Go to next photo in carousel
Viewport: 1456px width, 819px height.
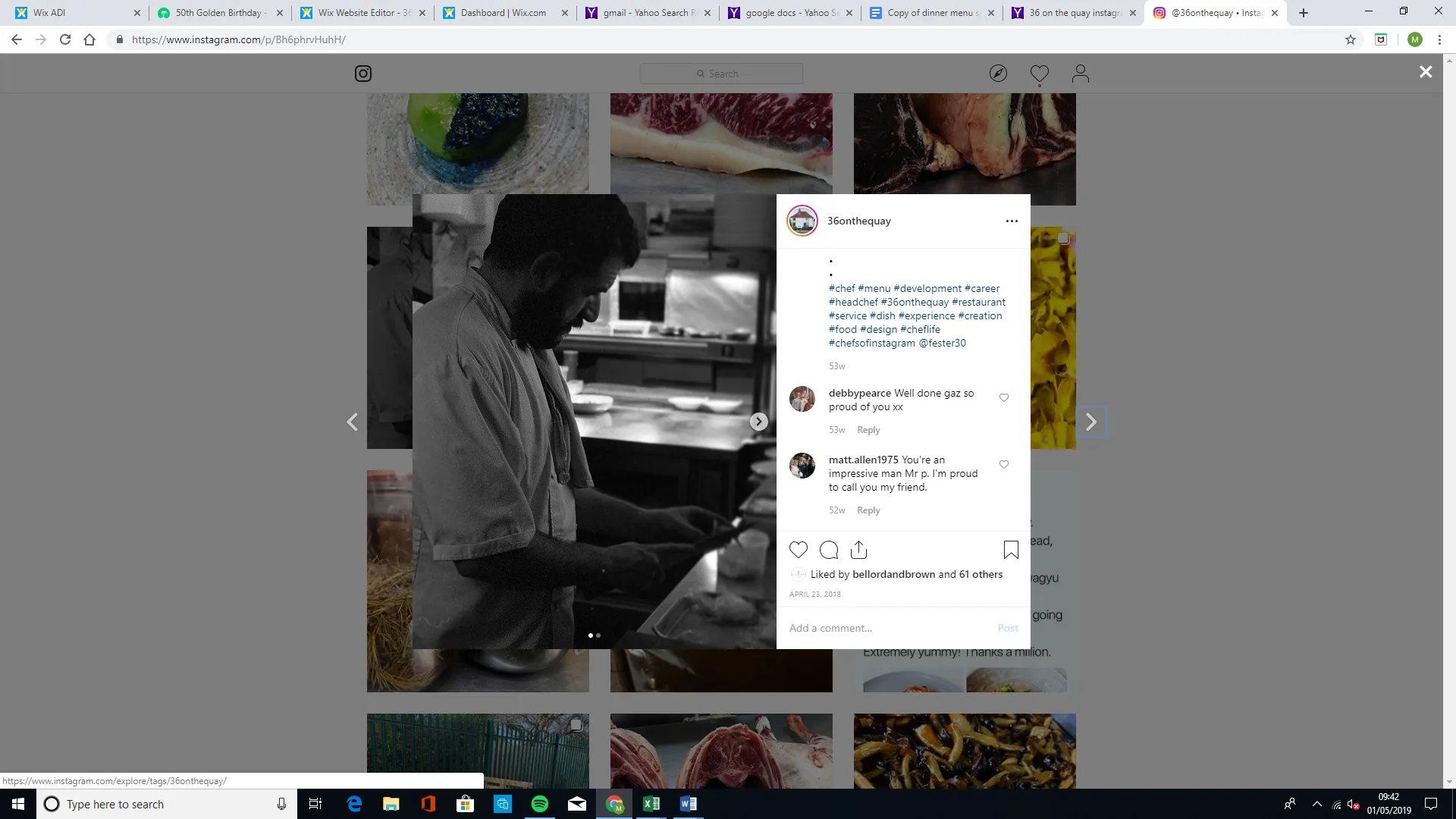pos(759,422)
